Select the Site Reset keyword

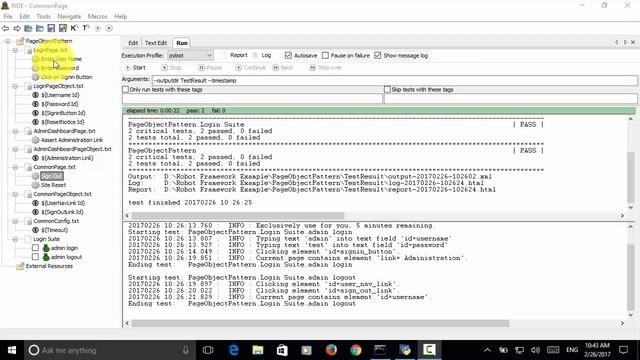53,185
